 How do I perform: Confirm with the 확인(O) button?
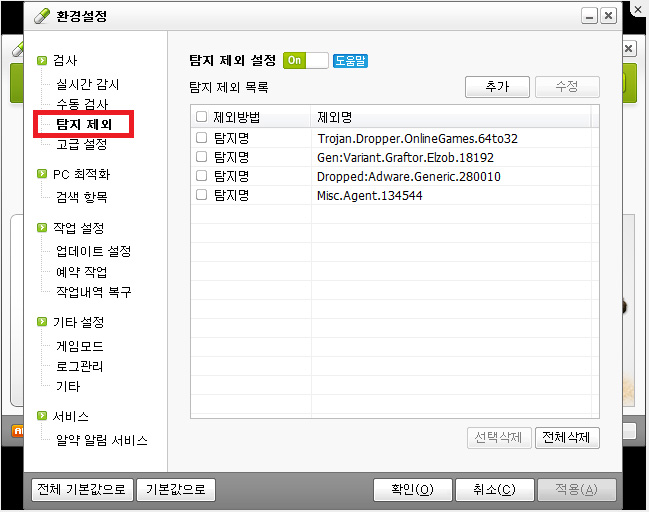pos(412,490)
